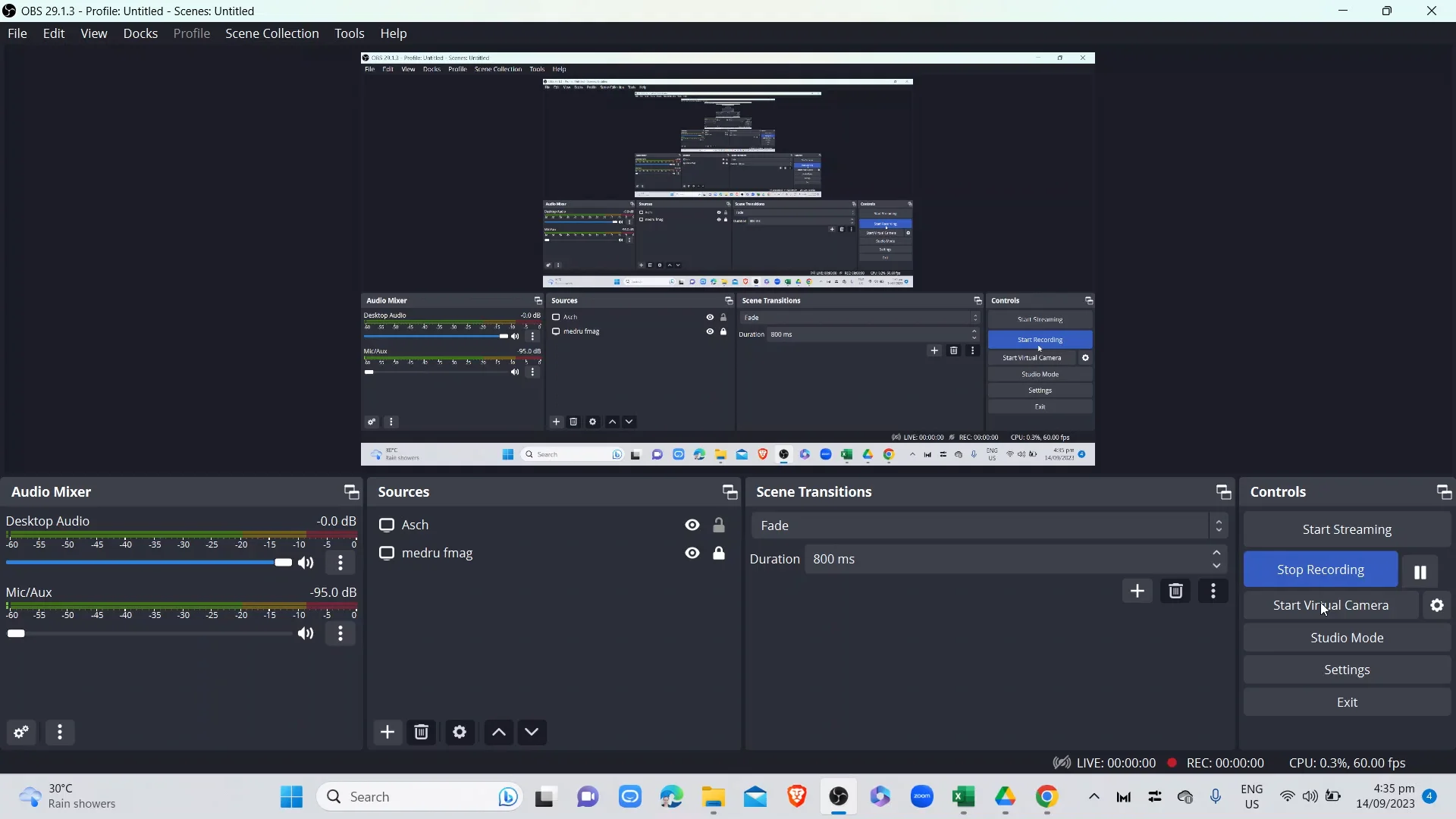Move source down using arrow icon

(x=532, y=732)
